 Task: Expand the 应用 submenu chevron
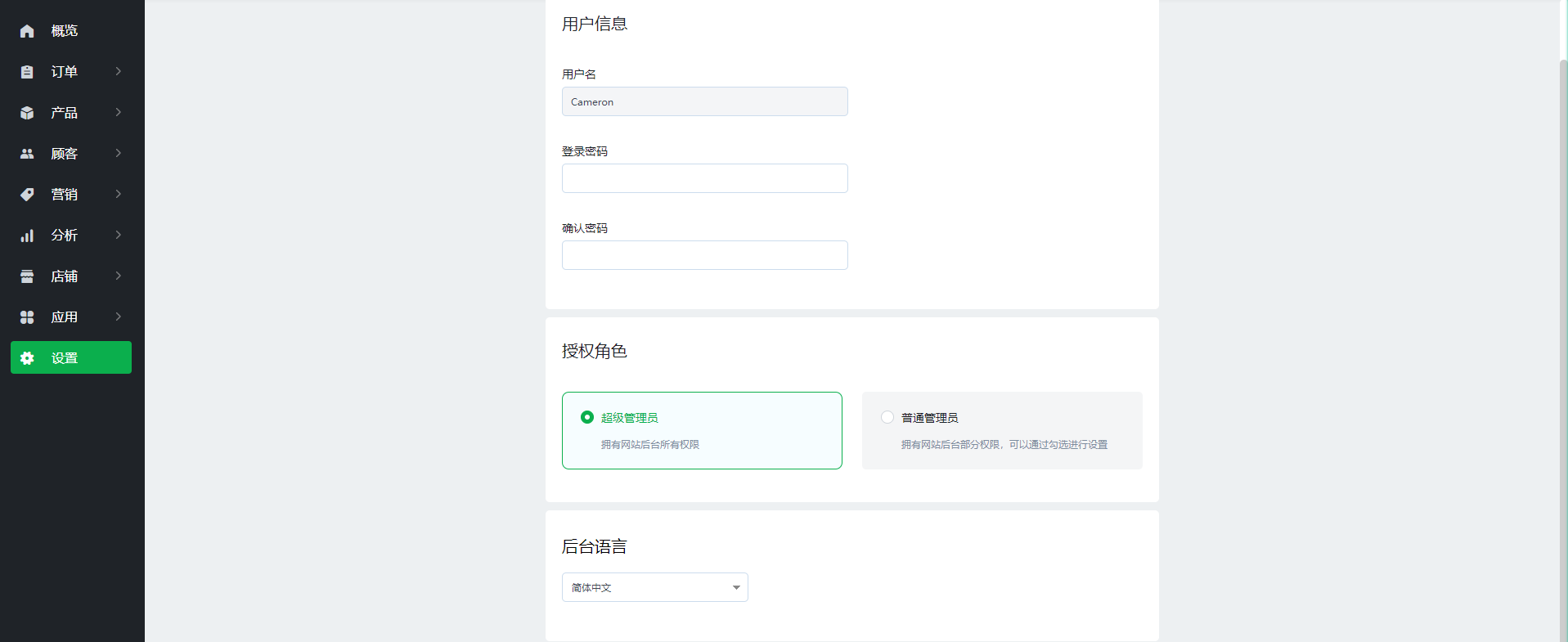click(x=119, y=317)
